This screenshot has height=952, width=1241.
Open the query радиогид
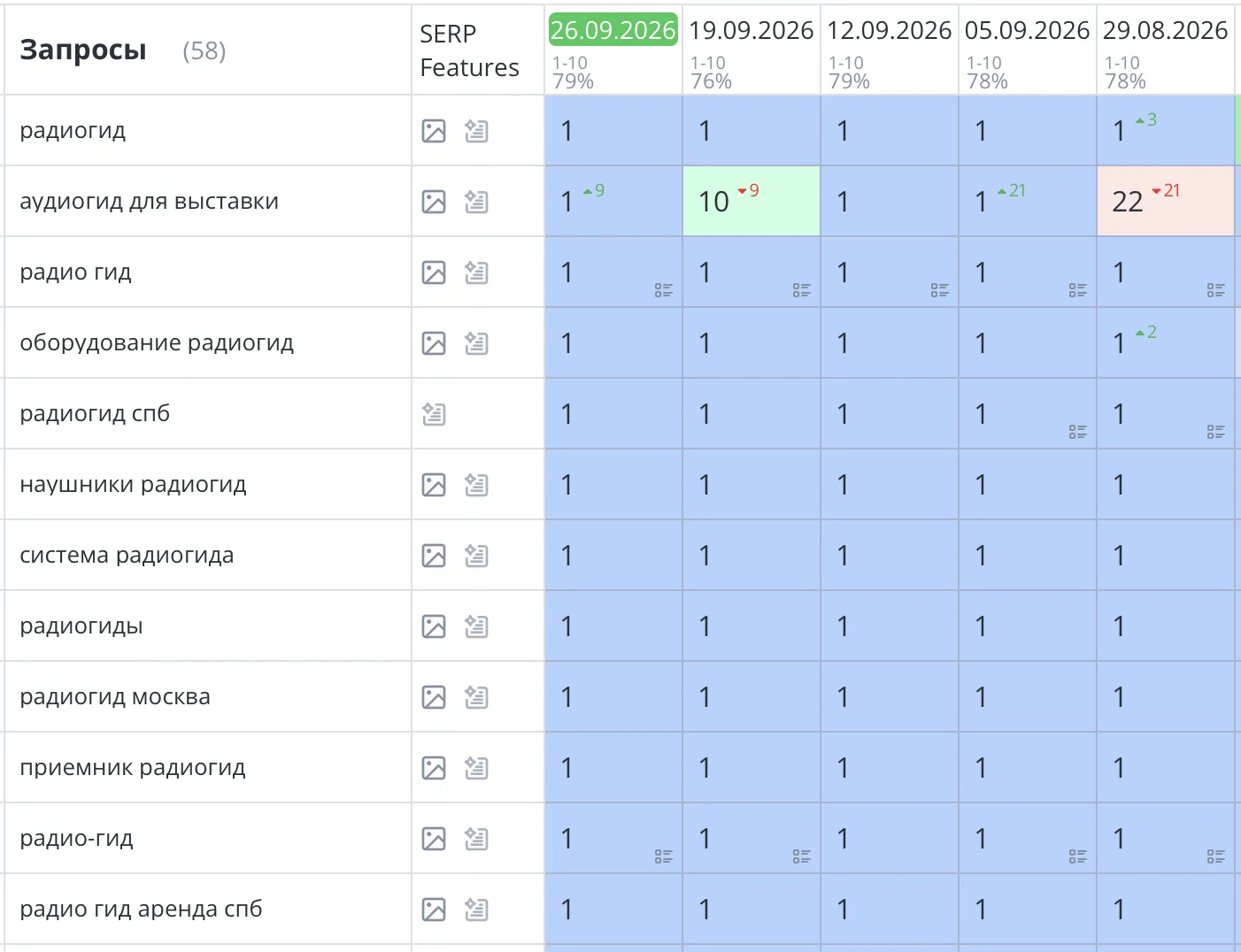coord(73,131)
